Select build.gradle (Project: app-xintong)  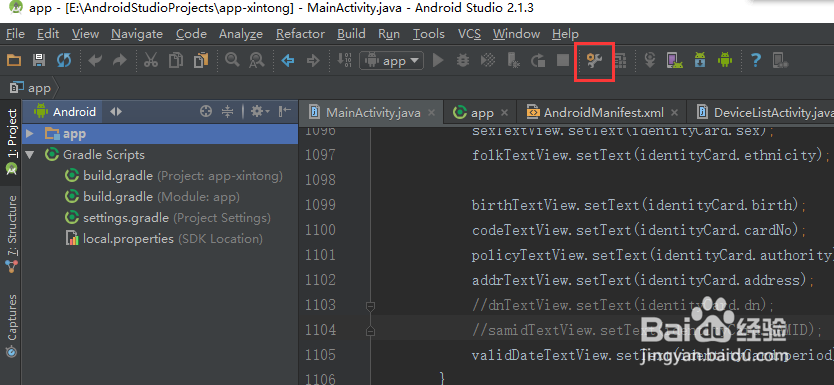pos(173,176)
